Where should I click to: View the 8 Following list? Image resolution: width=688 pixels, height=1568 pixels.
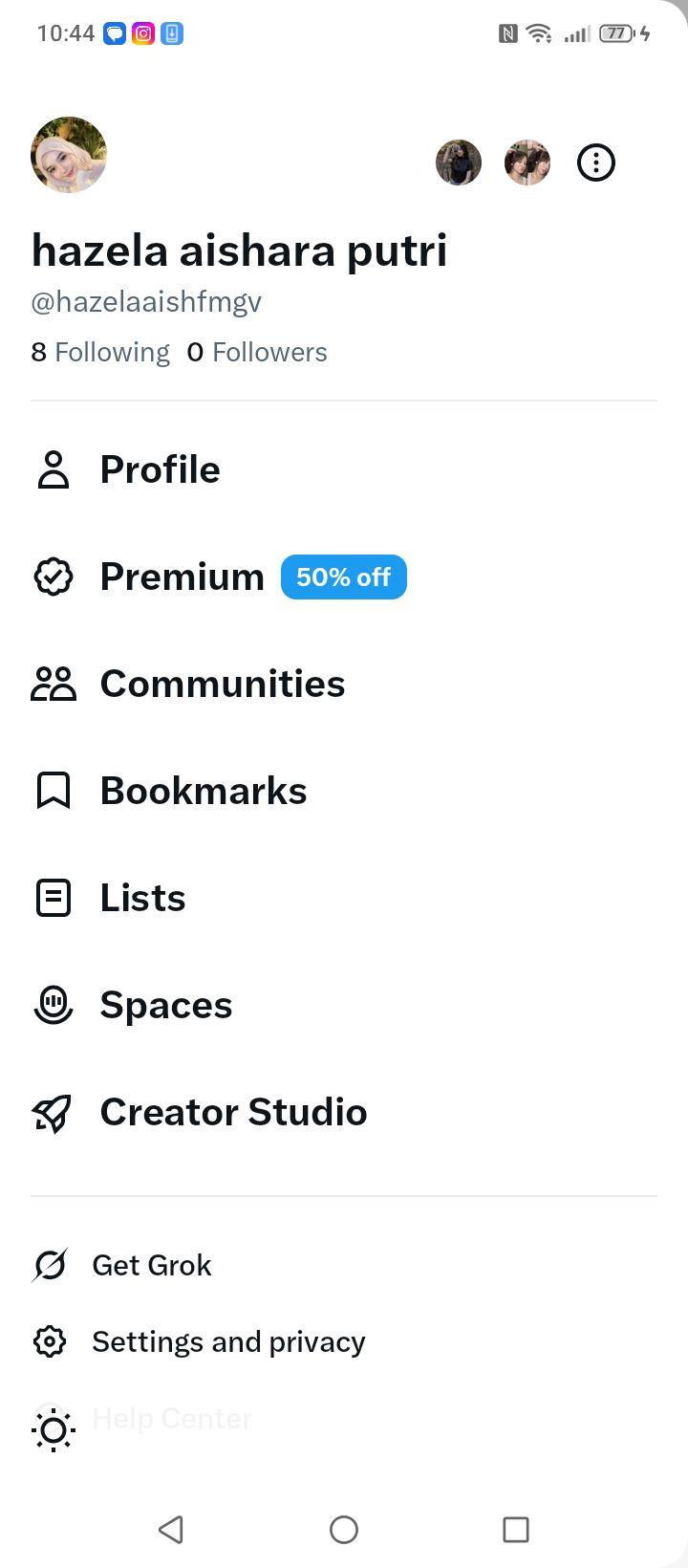pos(100,352)
